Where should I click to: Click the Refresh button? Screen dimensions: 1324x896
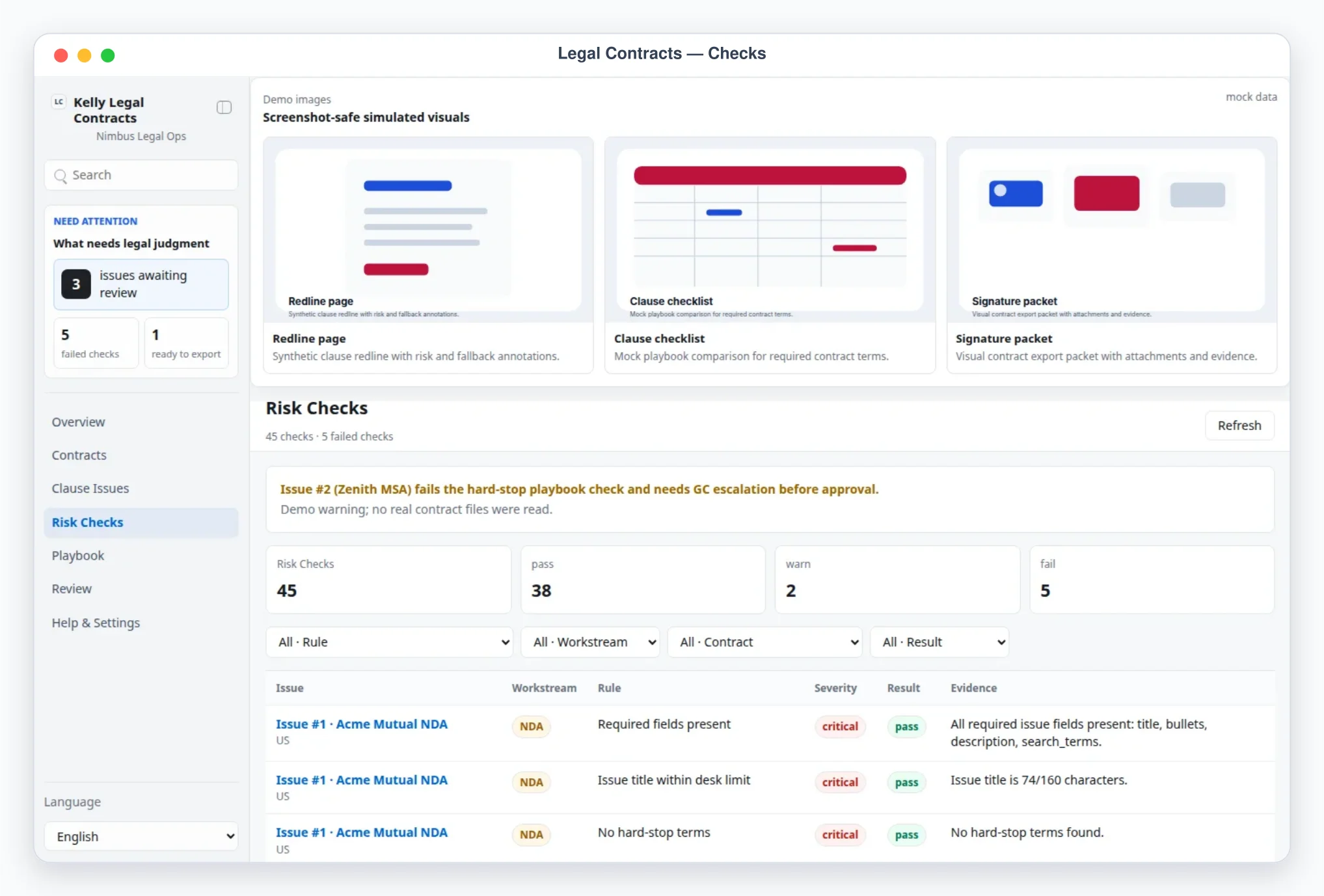1239,426
